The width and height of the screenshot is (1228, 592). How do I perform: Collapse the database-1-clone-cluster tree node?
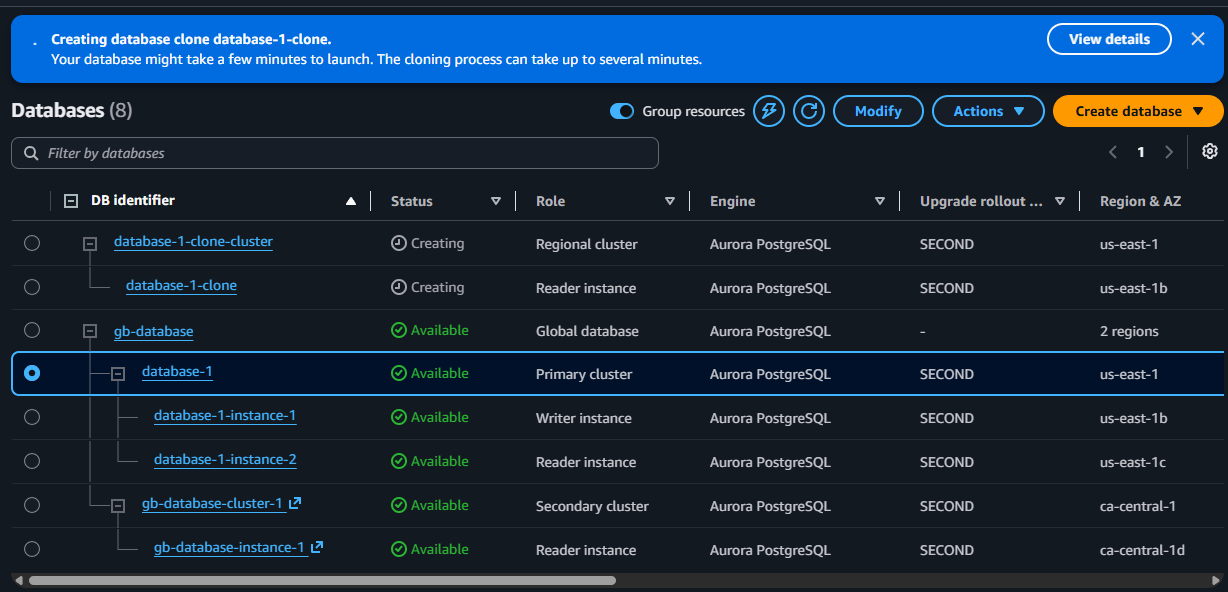click(x=90, y=243)
